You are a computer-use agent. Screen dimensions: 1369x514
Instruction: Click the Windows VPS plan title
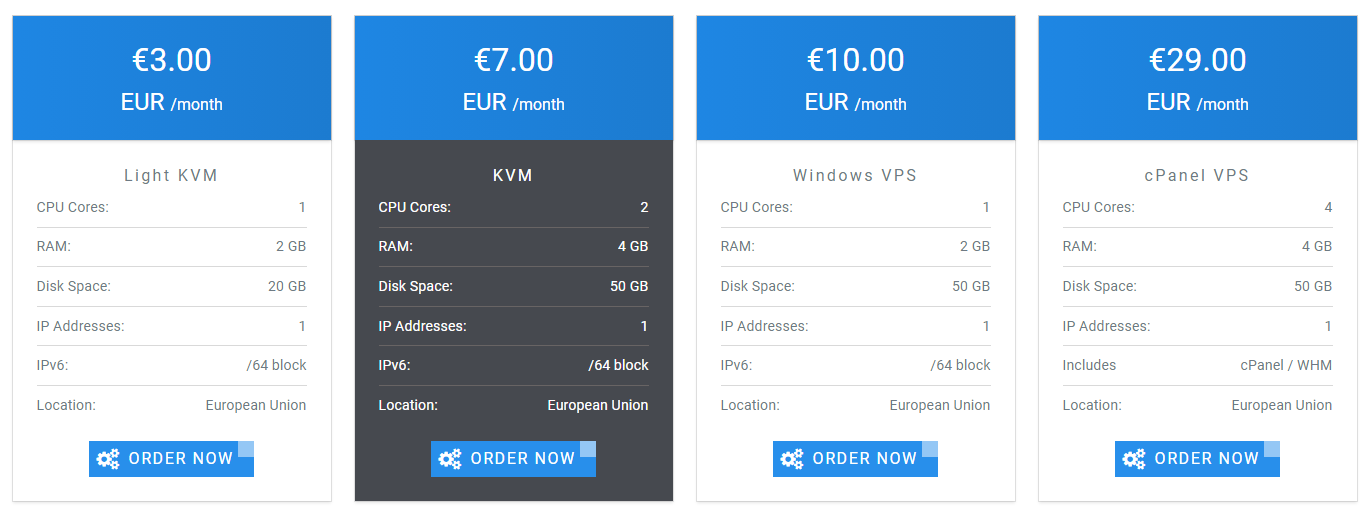855,175
